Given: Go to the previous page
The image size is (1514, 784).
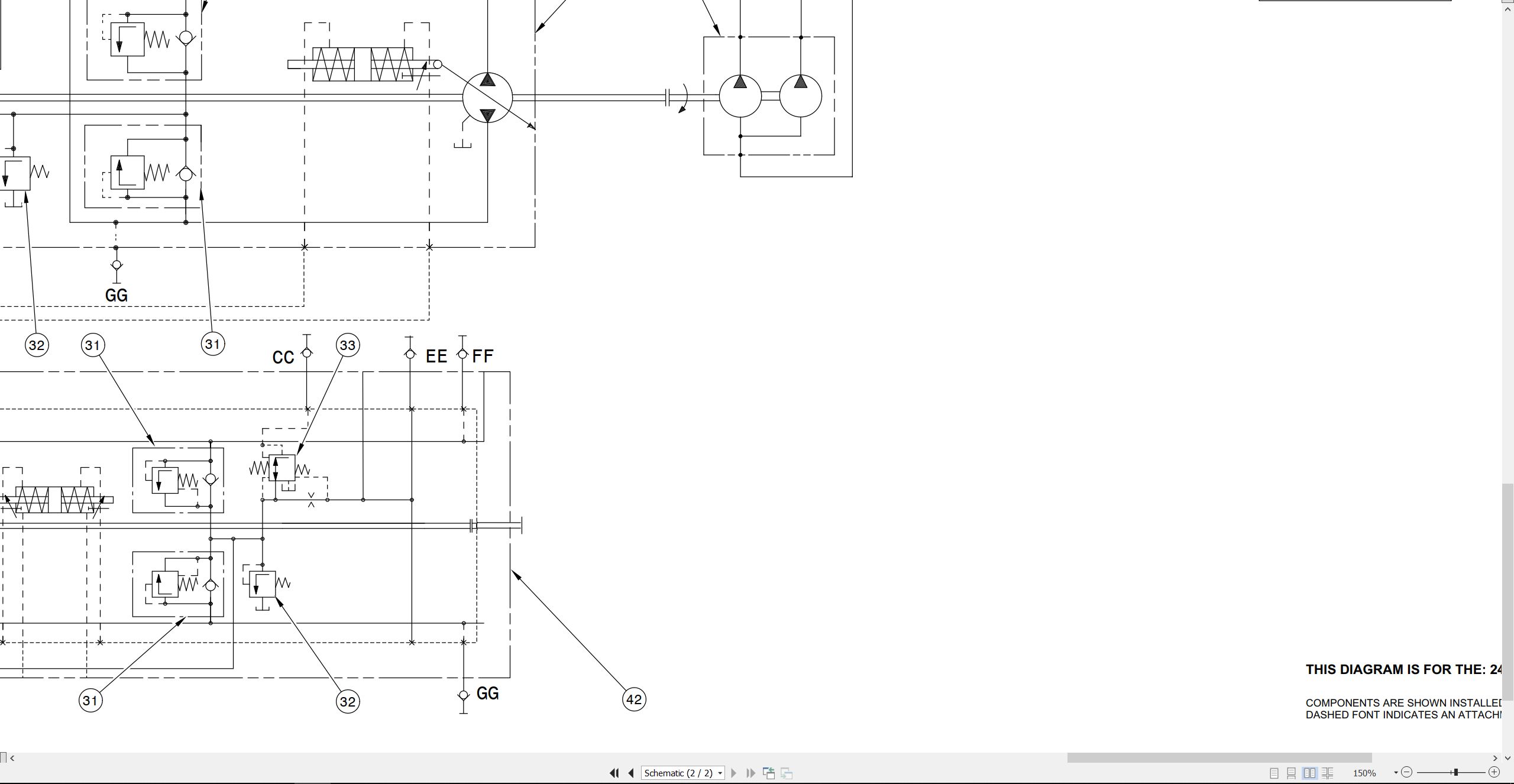Looking at the screenshot, I should coord(631,773).
